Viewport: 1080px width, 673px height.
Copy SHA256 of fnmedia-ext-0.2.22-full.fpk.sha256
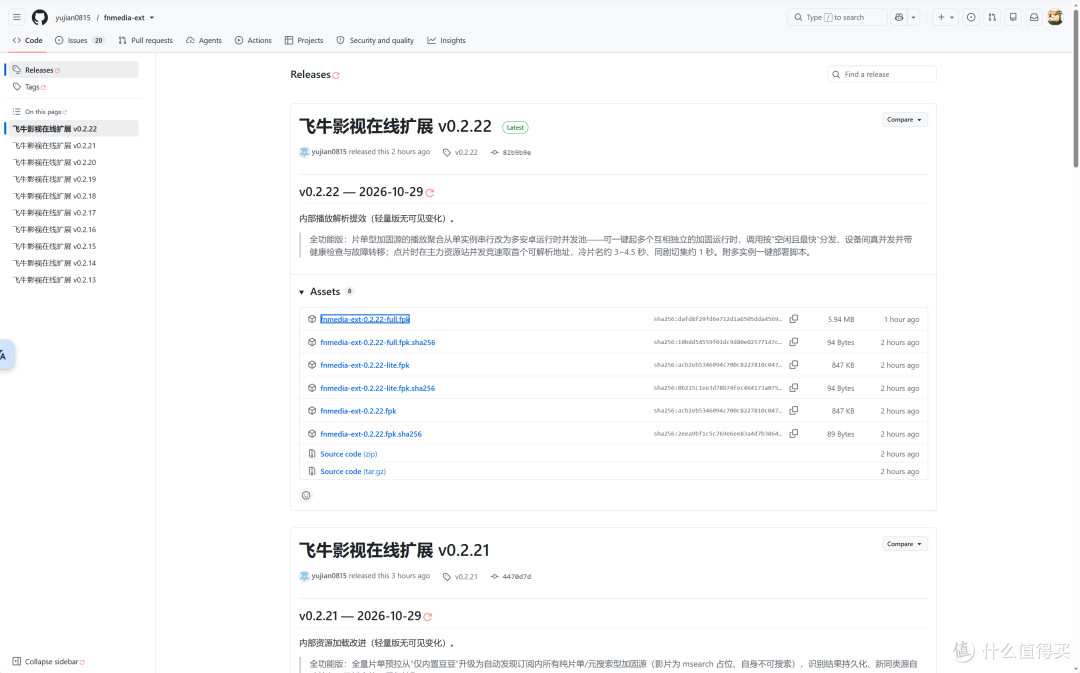(793, 342)
